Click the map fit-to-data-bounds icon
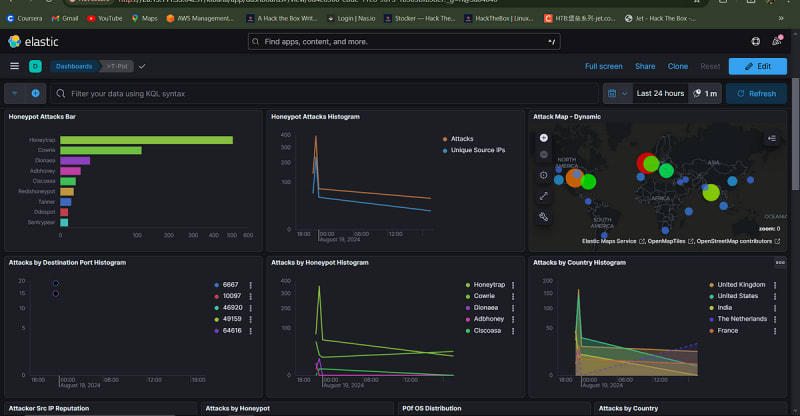 pos(544,175)
